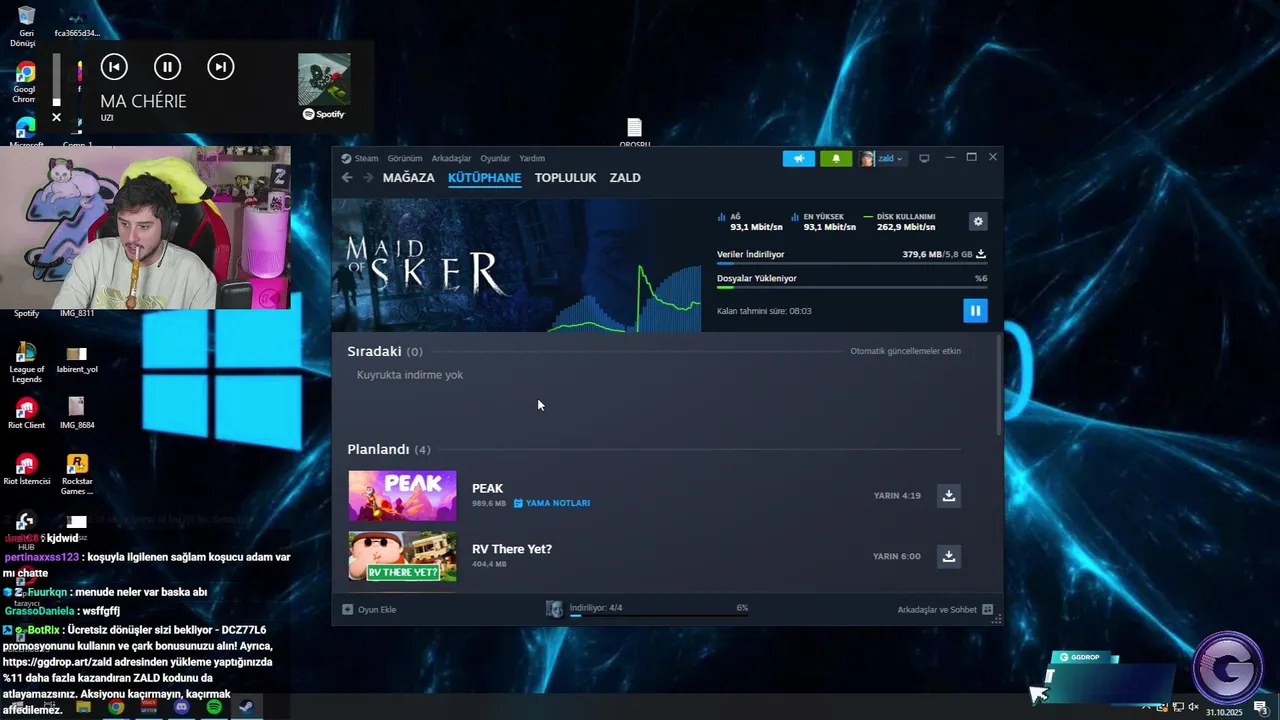Viewport: 1280px width, 720px height.
Task: Open the Arkadaşlar menu
Action: 451,158
